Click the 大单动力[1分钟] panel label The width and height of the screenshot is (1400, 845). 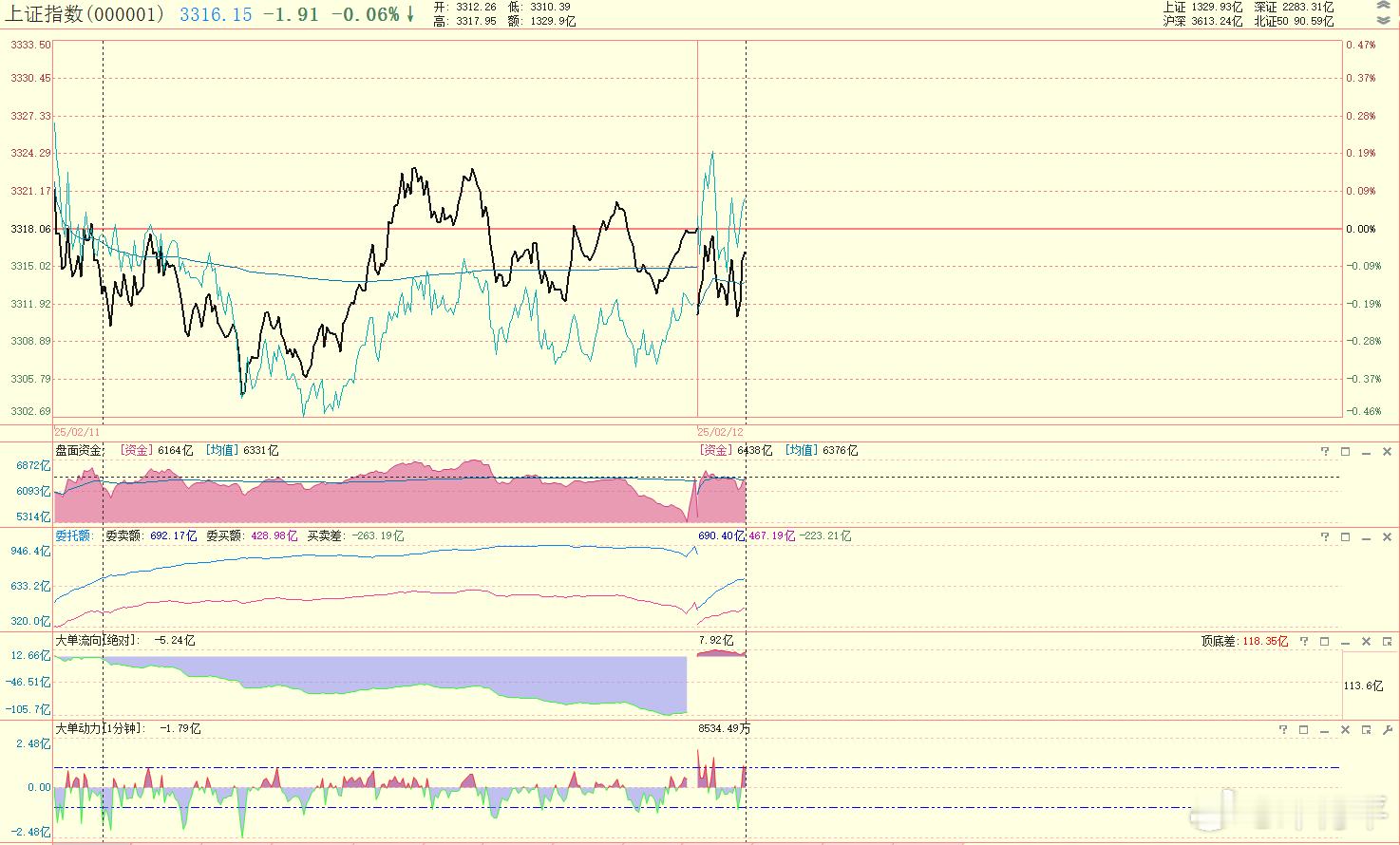pos(101,728)
